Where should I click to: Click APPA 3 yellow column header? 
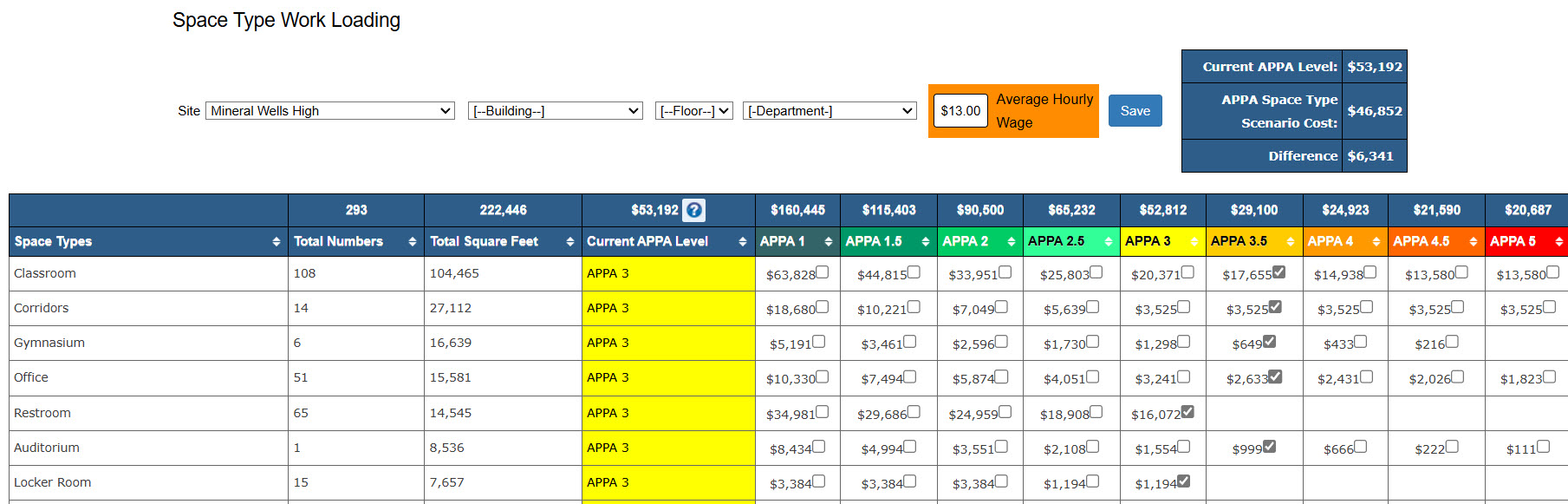[x=1162, y=242]
